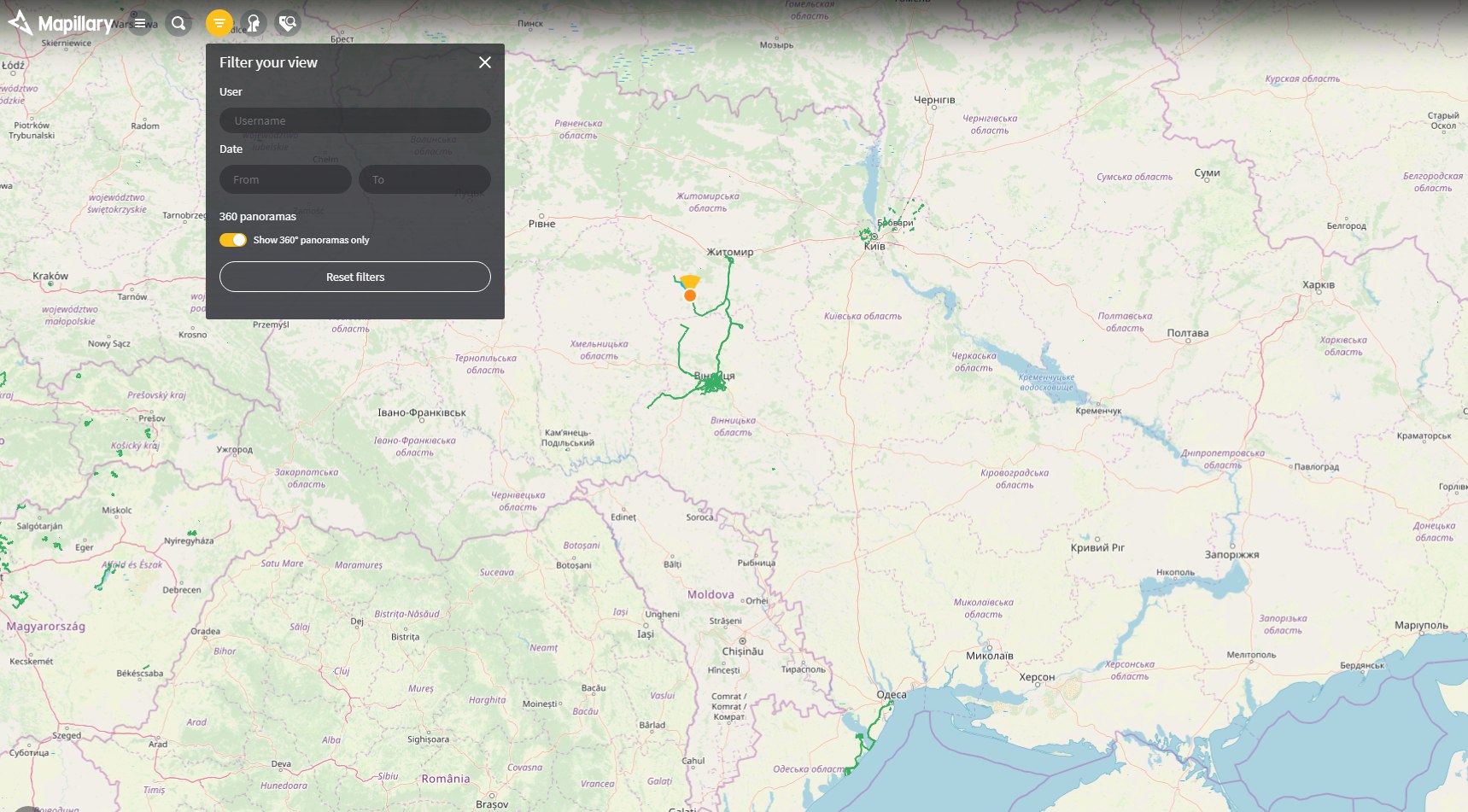
Task: Click the Reset filters button
Action: pos(355,277)
